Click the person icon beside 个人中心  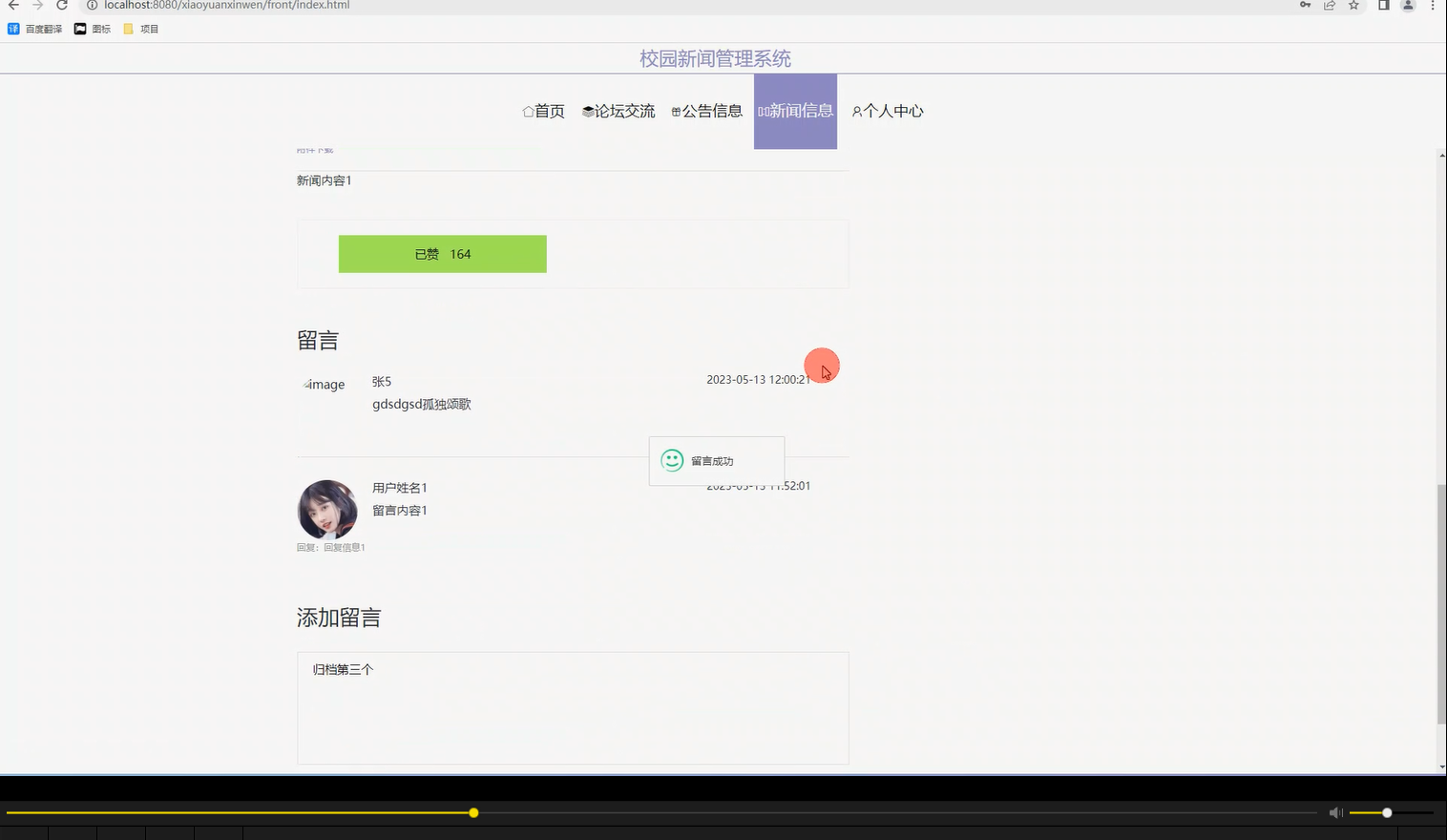click(x=856, y=111)
